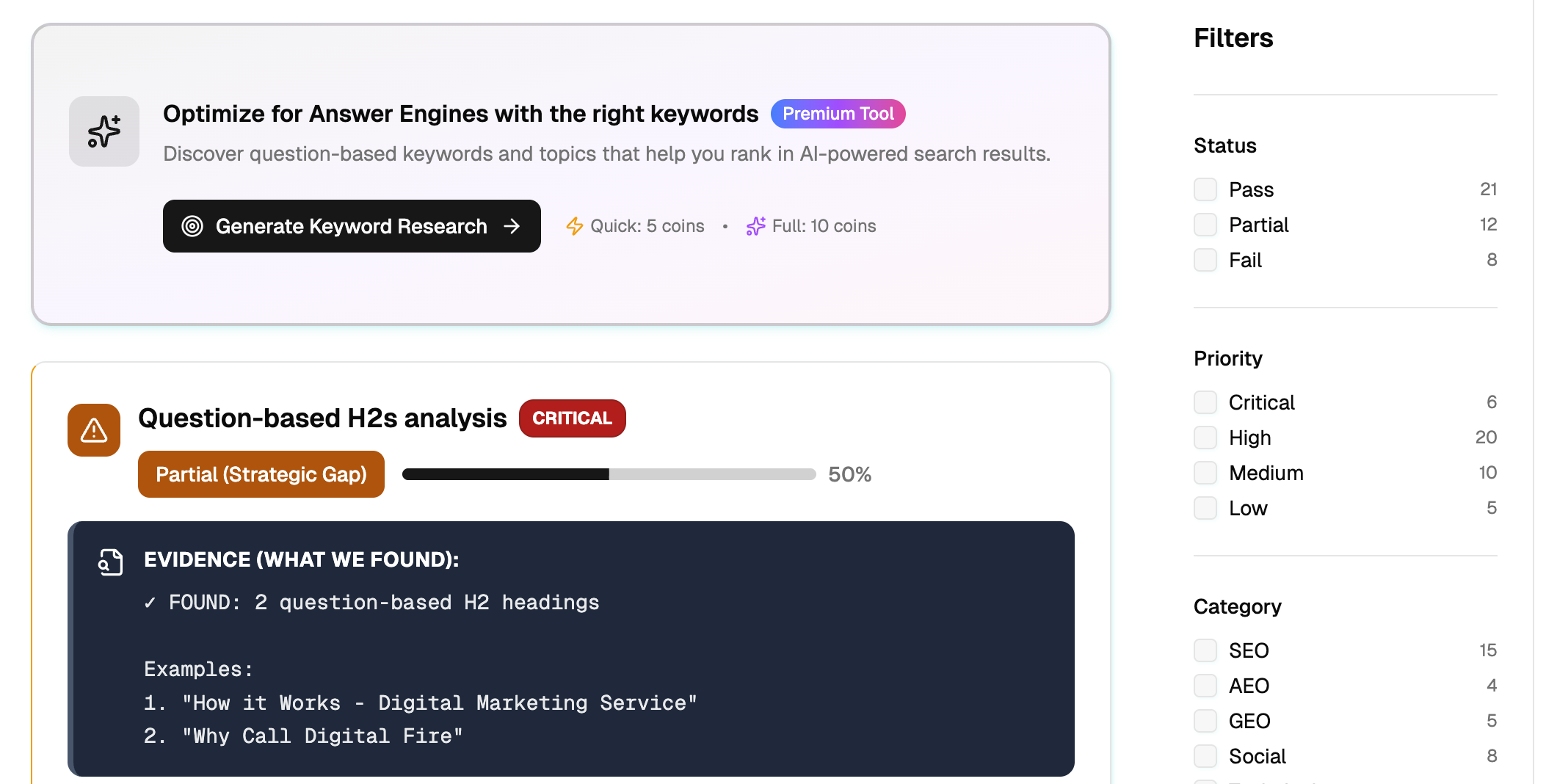Click the evidence document search icon
This screenshot has height=784, width=1546.
point(110,562)
